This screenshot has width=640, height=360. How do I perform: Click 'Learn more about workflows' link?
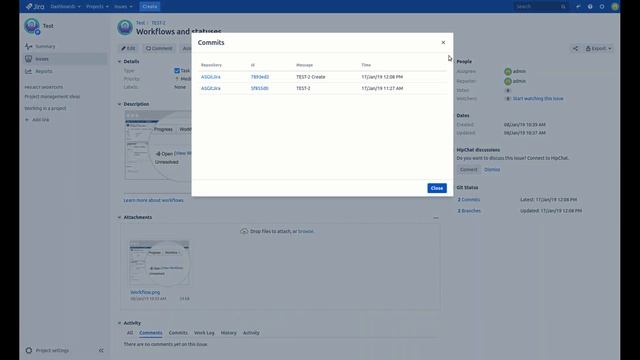tap(153, 200)
